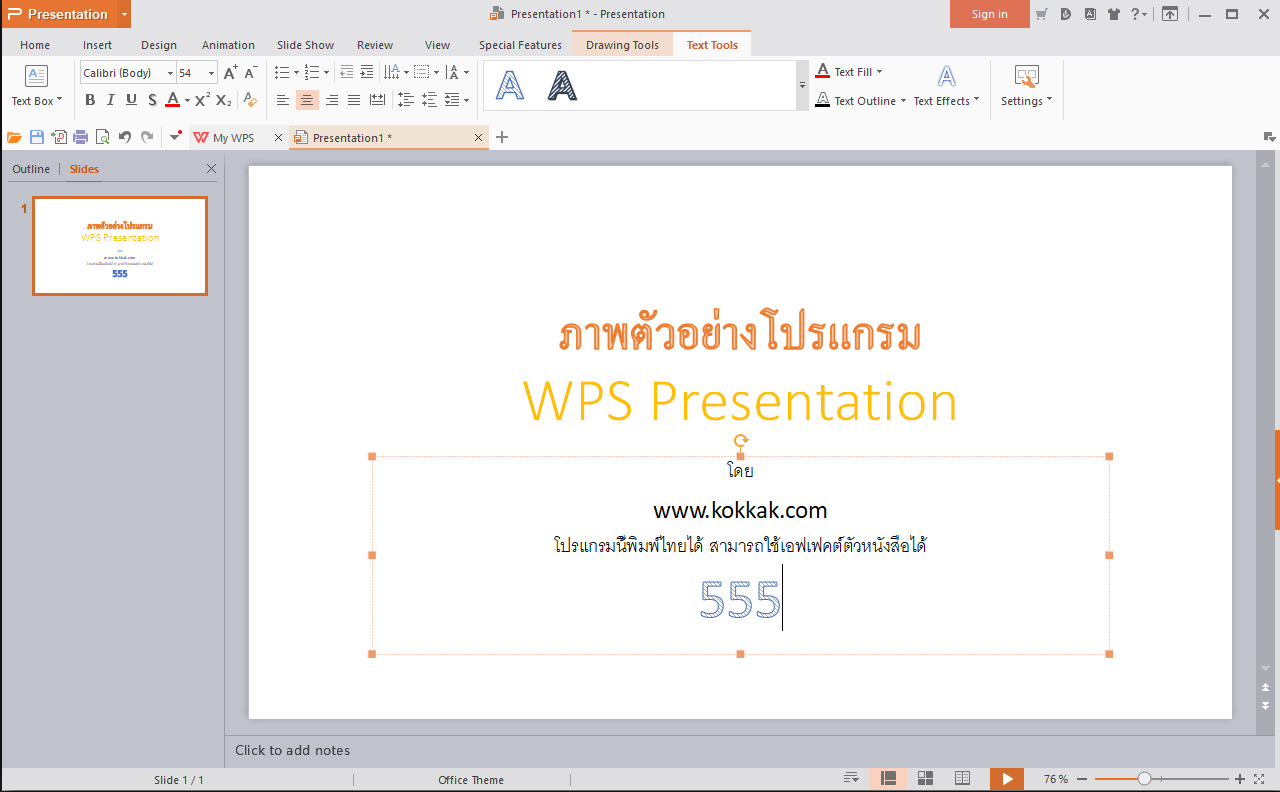Open the Animation ribbon tab
The image size is (1280, 792).
point(228,45)
